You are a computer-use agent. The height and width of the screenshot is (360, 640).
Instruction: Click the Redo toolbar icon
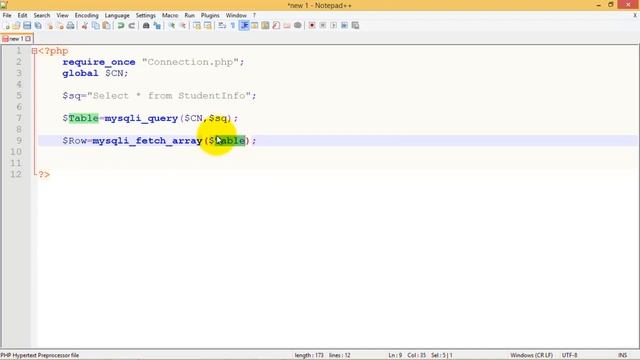point(131,26)
